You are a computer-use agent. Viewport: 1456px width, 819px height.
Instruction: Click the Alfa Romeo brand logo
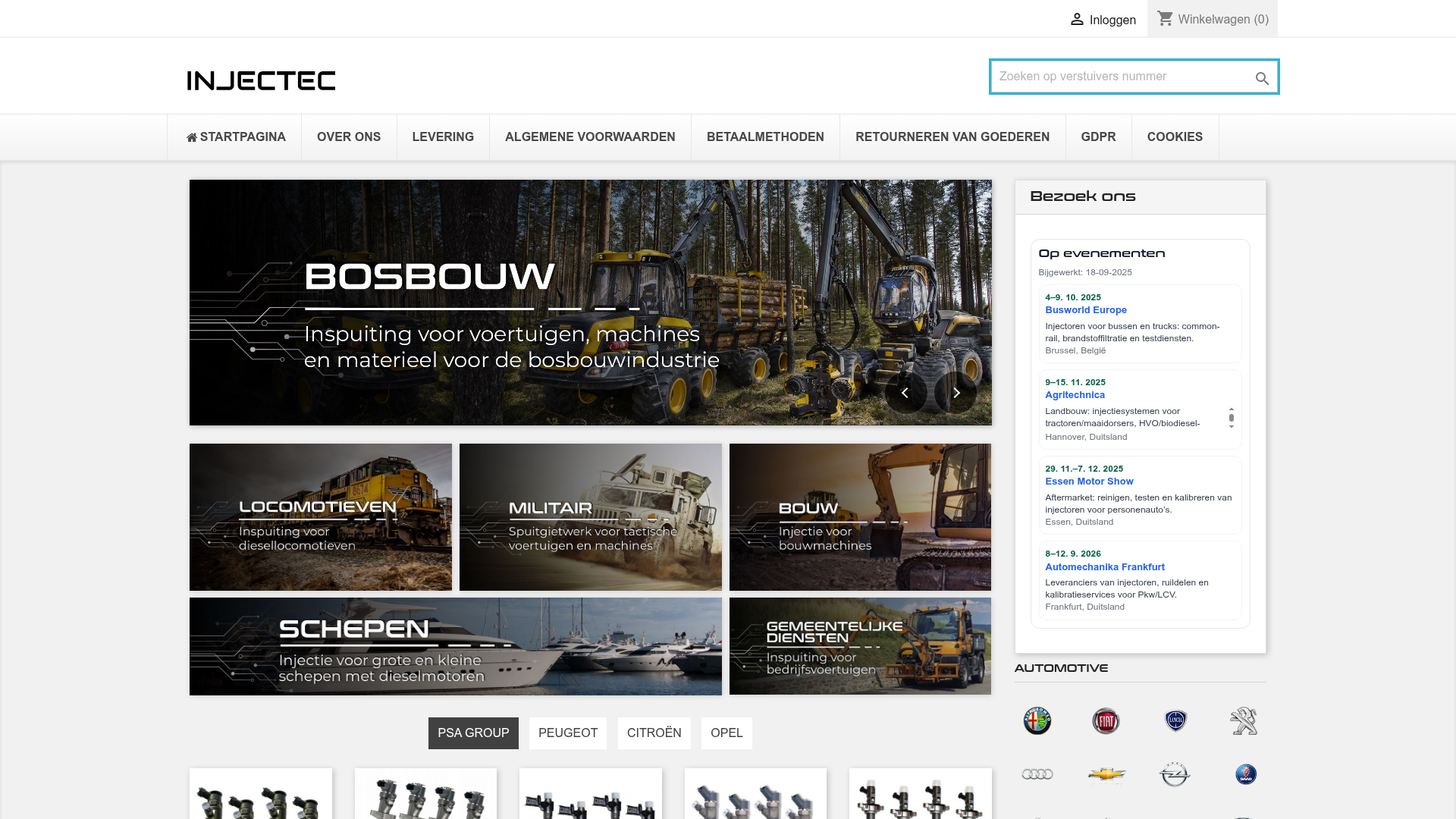(x=1037, y=720)
